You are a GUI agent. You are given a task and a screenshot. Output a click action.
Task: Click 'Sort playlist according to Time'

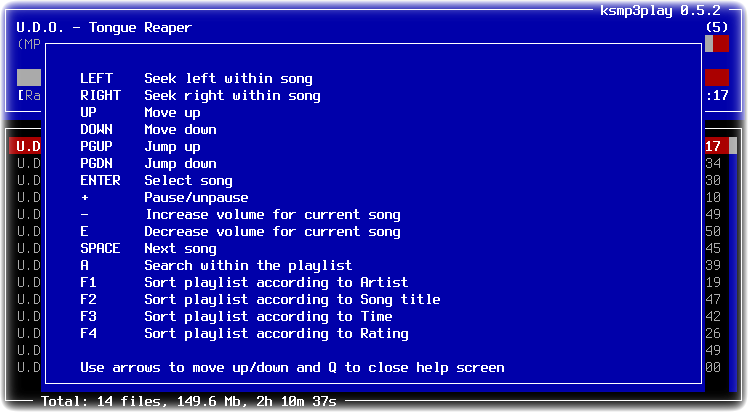pos(268,316)
